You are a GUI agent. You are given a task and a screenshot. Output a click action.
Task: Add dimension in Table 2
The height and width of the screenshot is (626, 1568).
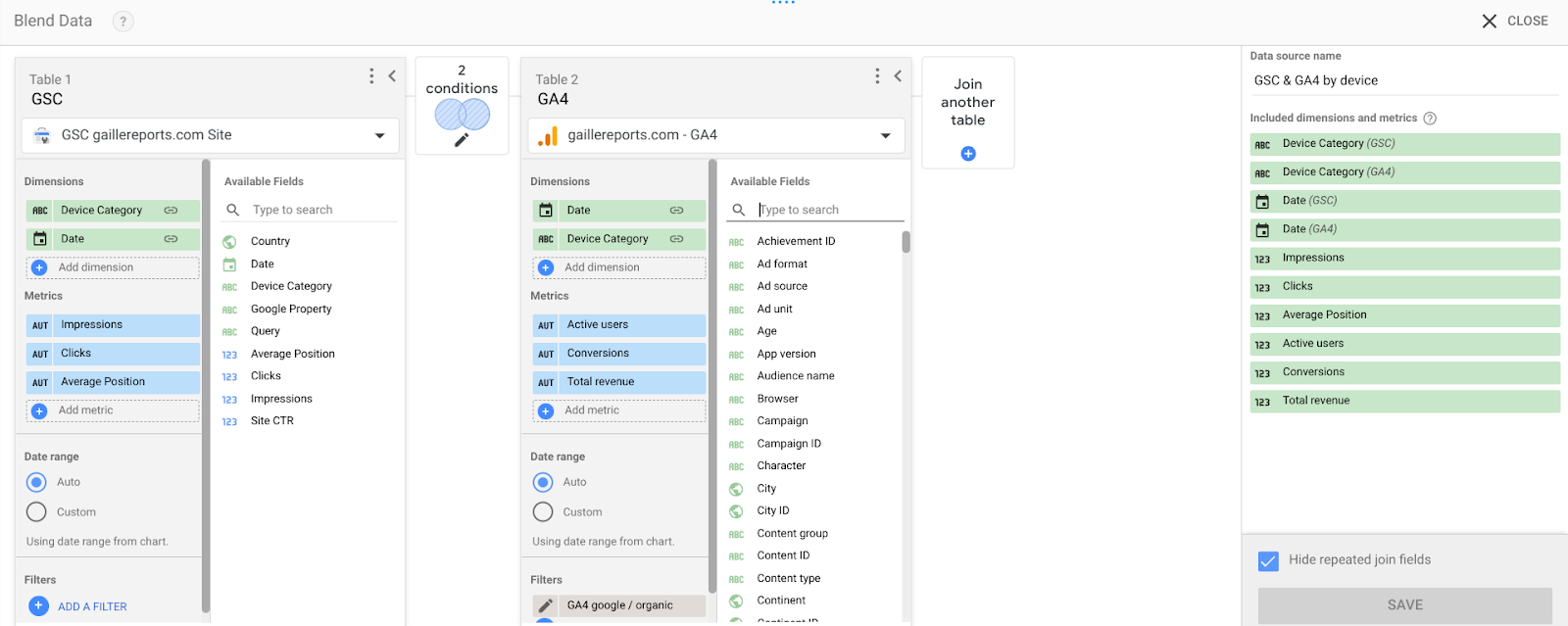point(619,267)
